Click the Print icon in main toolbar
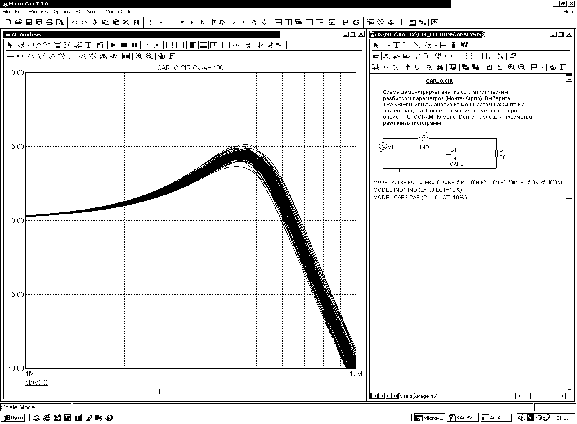 [49, 22]
